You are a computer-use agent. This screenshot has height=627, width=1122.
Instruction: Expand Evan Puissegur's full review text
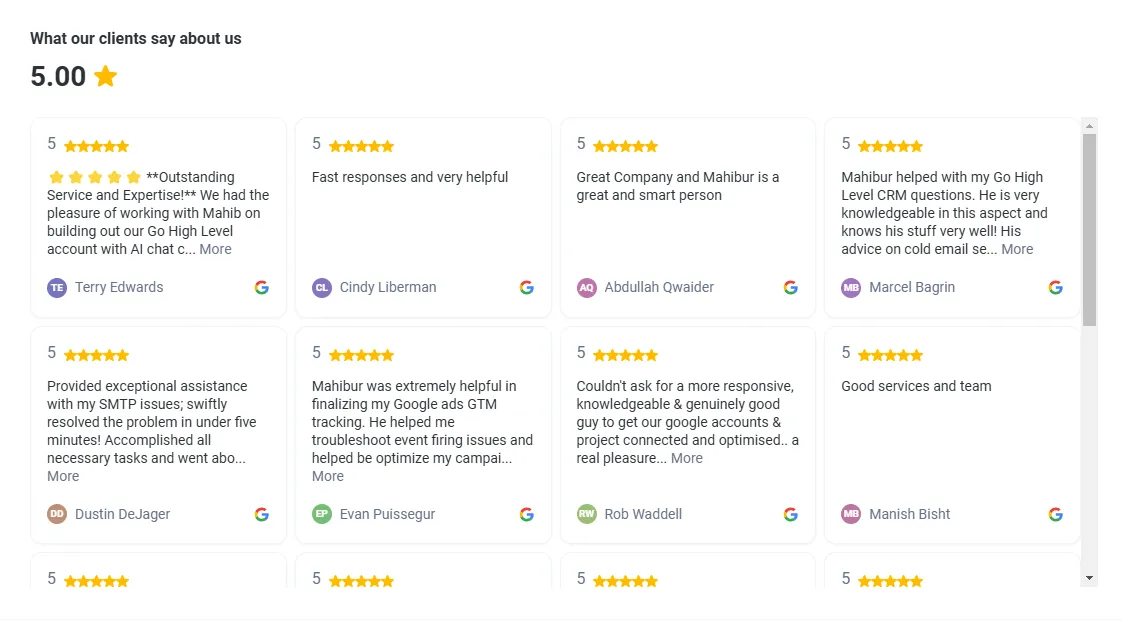click(328, 476)
